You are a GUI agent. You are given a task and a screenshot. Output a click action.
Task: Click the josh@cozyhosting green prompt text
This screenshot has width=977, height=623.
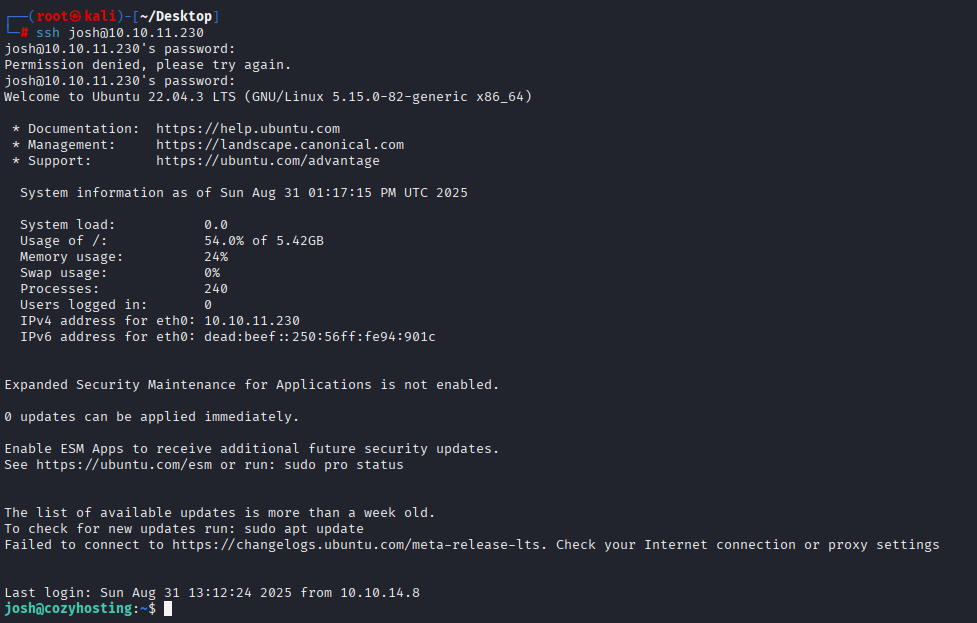pos(69,609)
